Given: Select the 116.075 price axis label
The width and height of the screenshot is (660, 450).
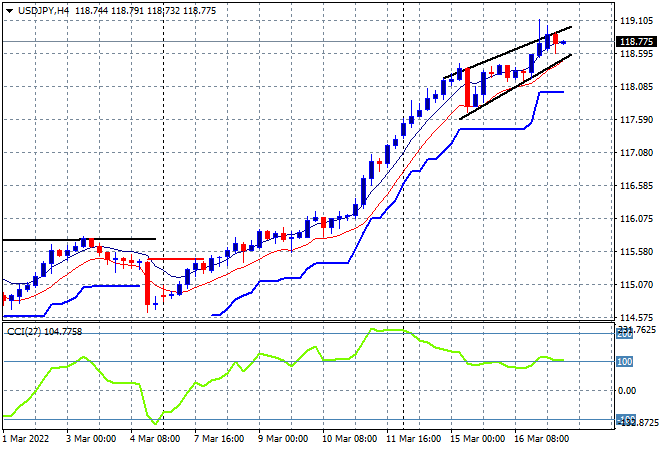Looking at the screenshot, I should coord(637,218).
